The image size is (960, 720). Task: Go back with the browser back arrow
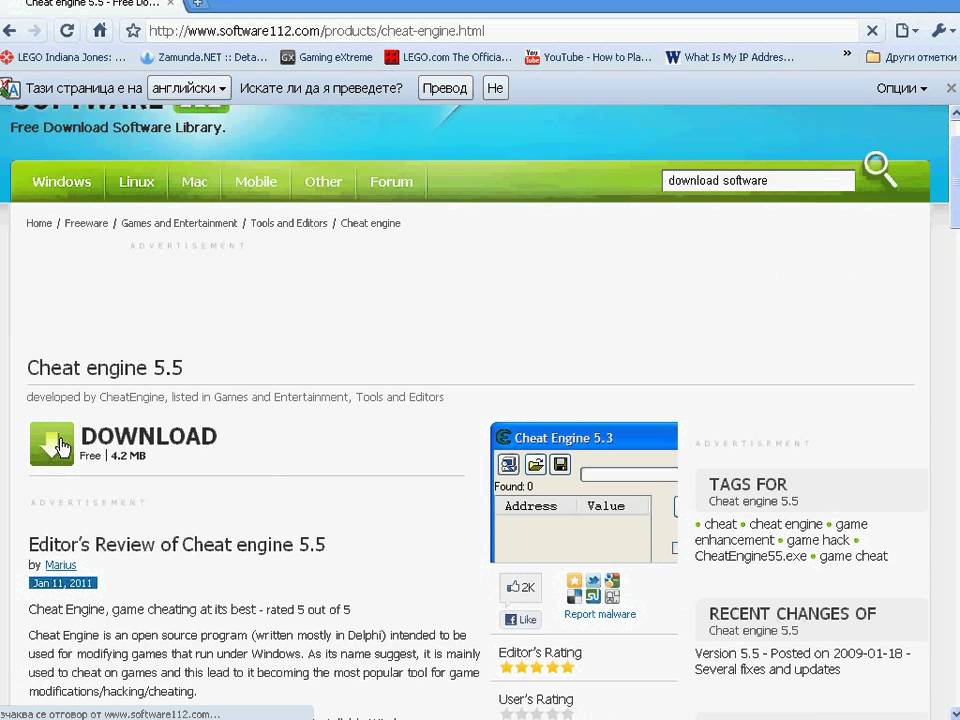[10, 31]
